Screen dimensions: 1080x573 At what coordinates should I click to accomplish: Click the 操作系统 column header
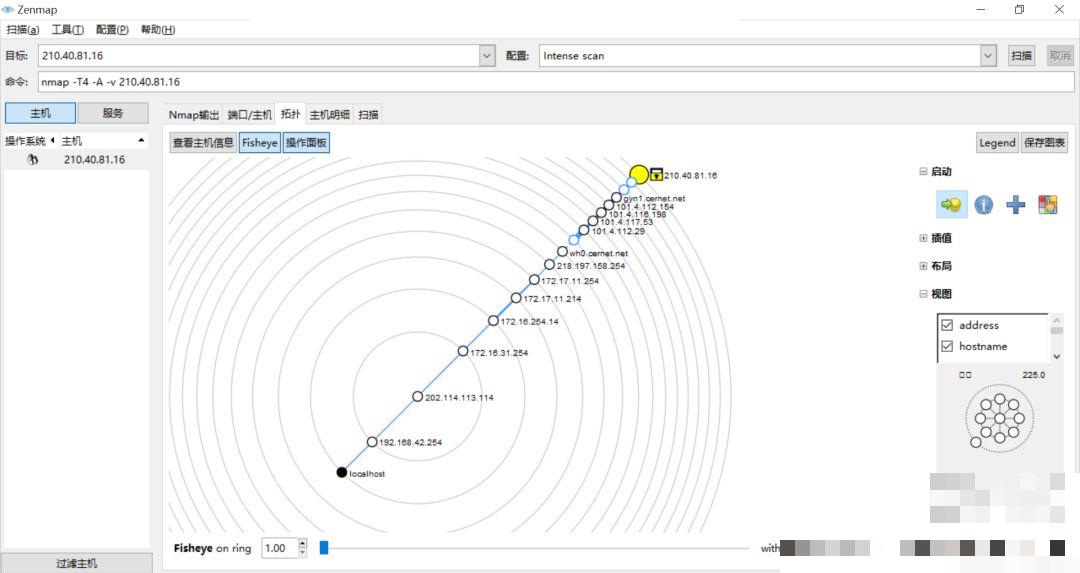tap(25, 140)
